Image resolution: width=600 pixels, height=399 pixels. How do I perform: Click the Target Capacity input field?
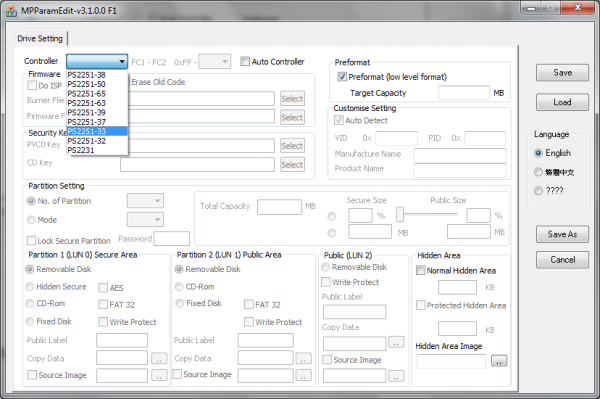click(x=464, y=93)
